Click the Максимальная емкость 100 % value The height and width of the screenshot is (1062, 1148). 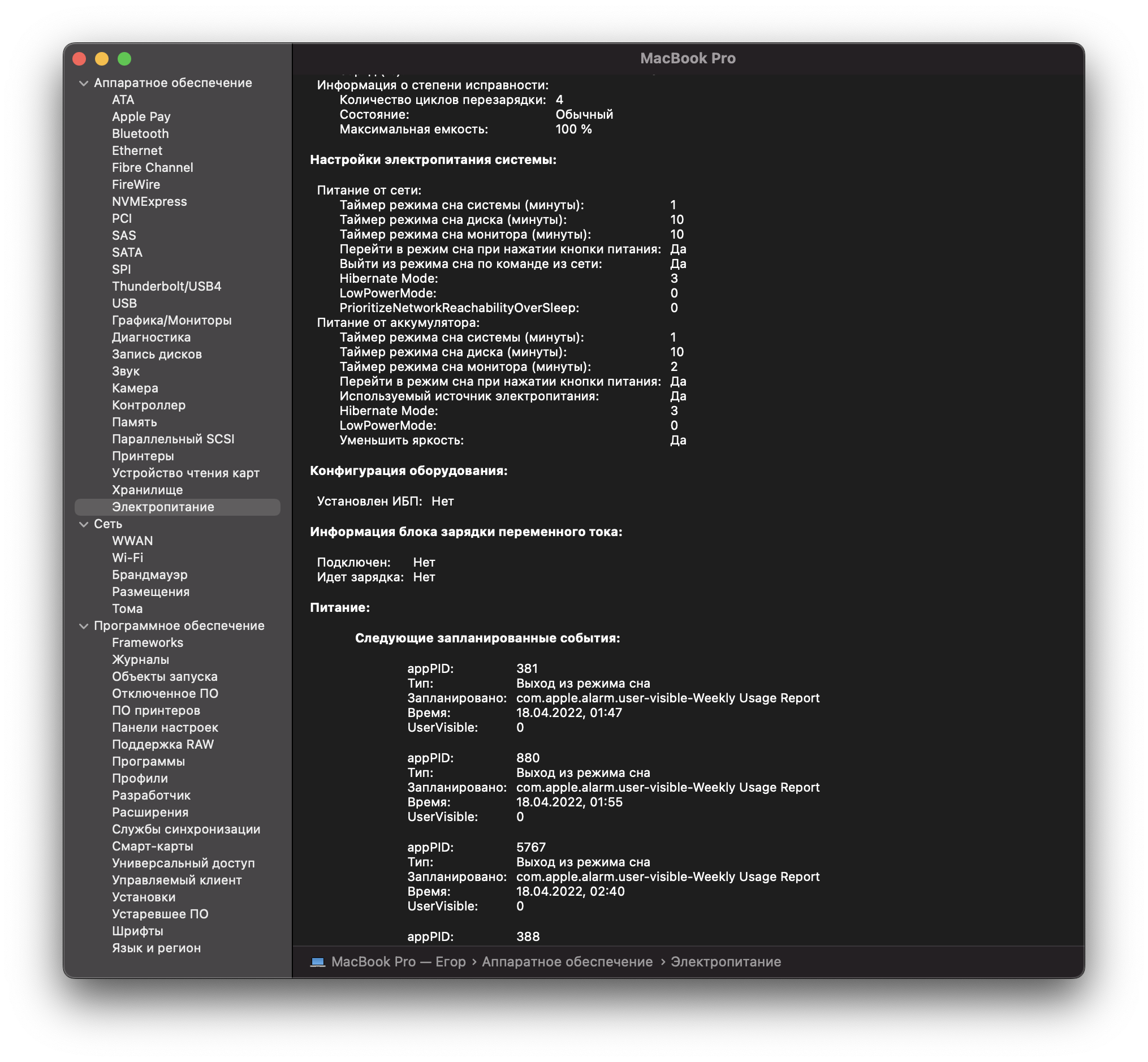[x=573, y=129]
